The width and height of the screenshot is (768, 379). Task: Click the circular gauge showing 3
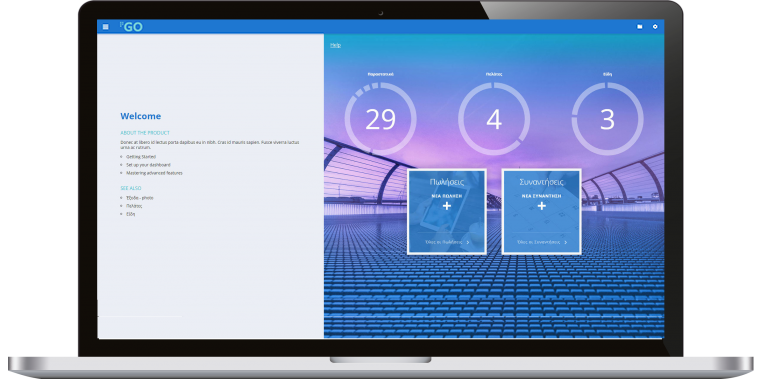point(607,119)
